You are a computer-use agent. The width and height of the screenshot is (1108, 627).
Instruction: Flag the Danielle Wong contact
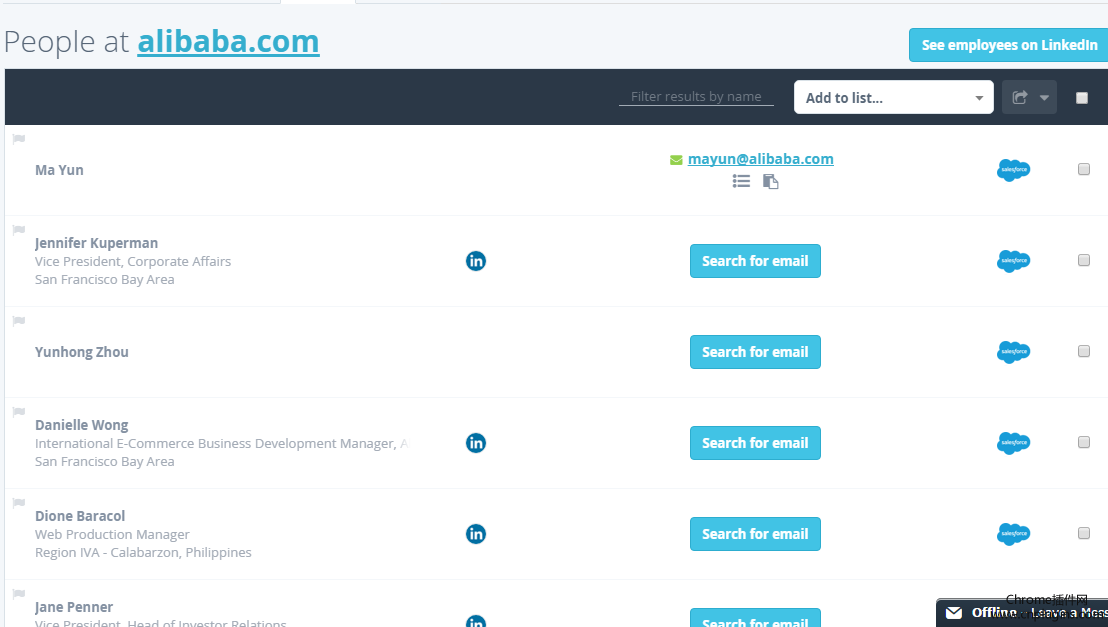(x=19, y=412)
